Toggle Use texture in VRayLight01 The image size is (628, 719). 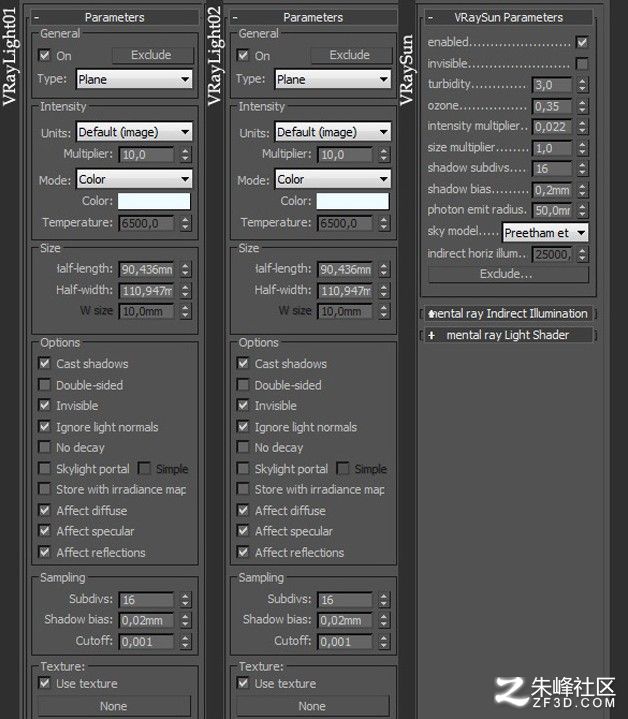click(44, 683)
